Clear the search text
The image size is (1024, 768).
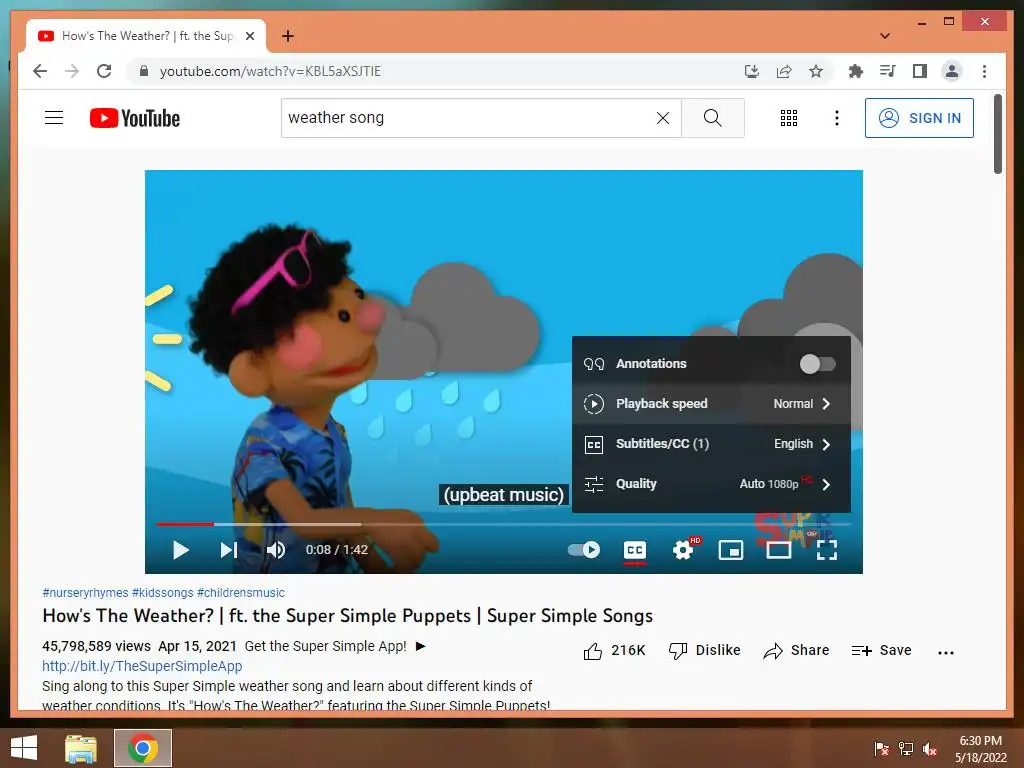pyautogui.click(x=663, y=118)
